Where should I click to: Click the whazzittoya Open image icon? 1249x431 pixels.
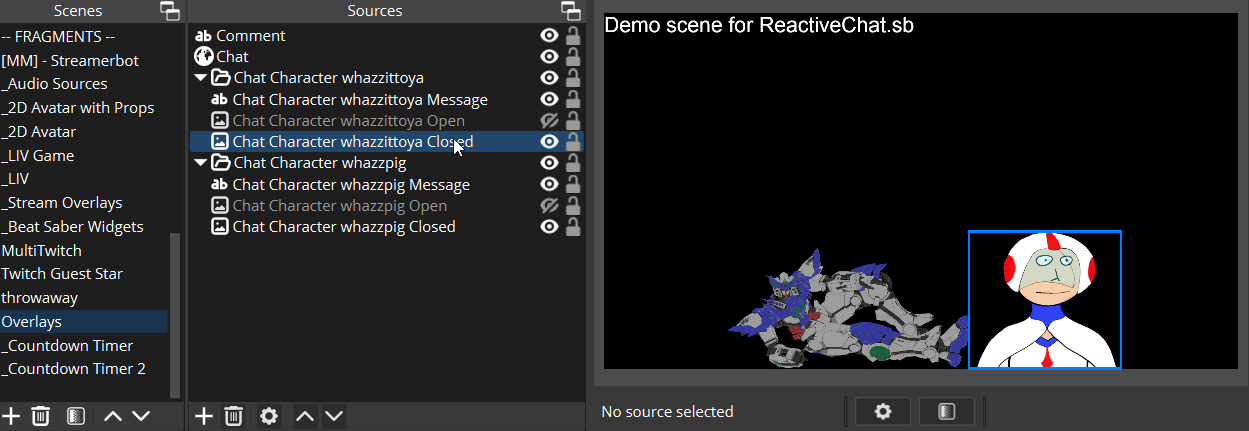click(220, 121)
